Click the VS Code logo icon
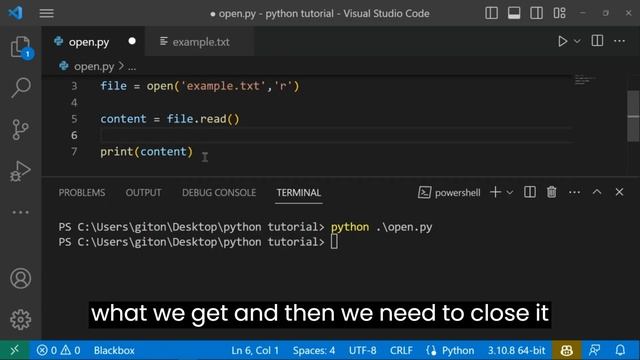 (x=16, y=13)
